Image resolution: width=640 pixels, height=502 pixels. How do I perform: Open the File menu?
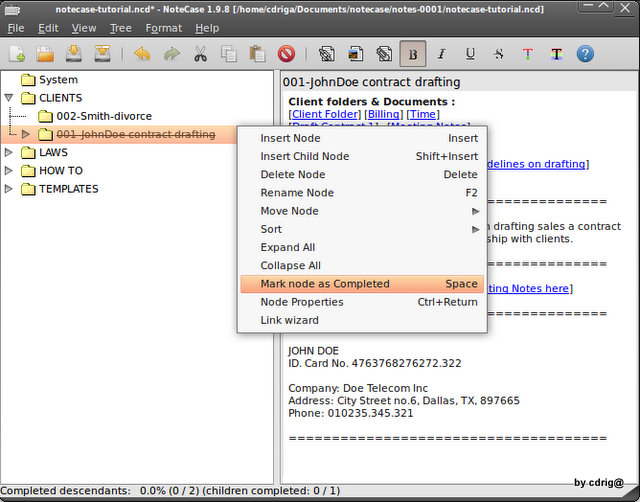click(16, 28)
